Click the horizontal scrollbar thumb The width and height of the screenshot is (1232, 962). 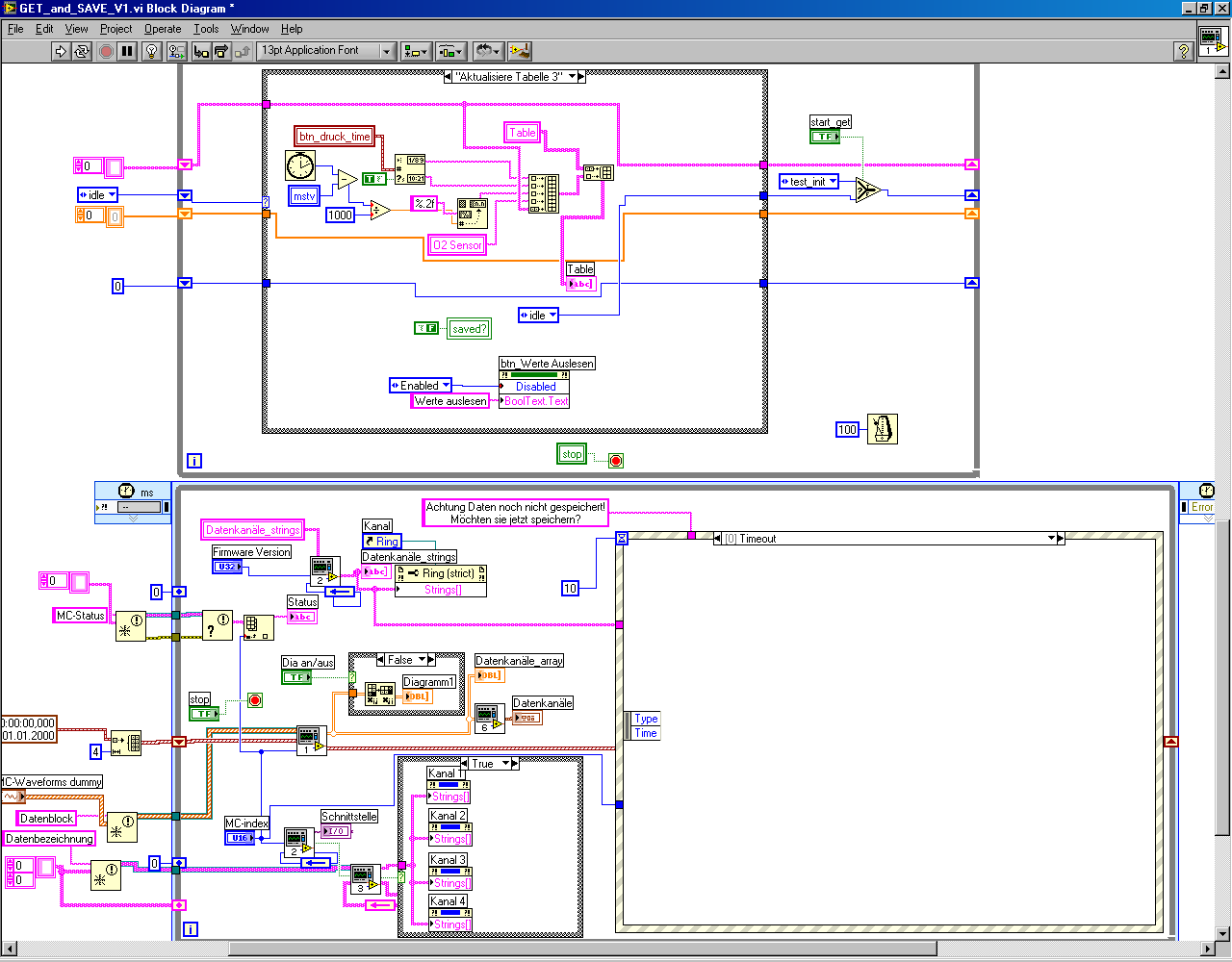[x=582, y=949]
